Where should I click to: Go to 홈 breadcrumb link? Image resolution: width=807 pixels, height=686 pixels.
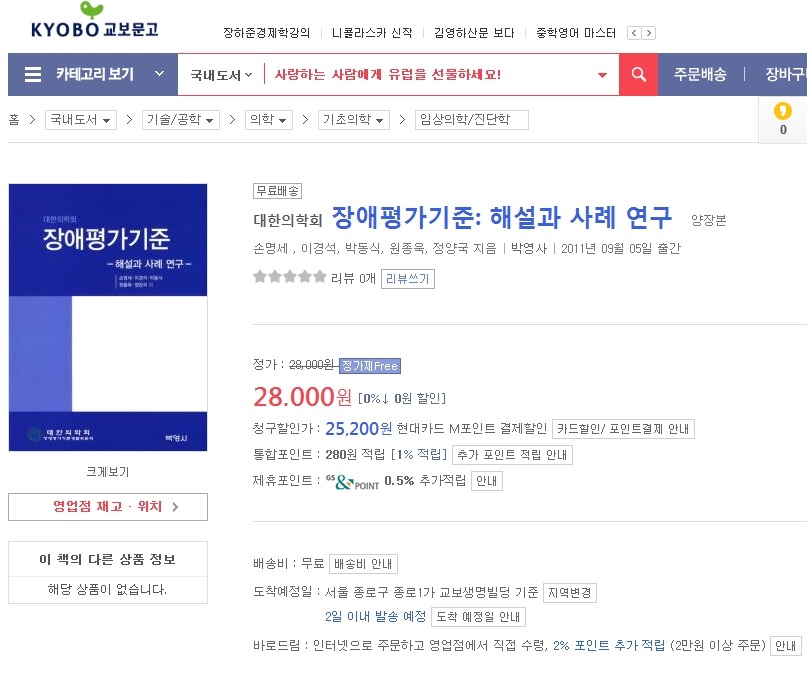(x=14, y=120)
